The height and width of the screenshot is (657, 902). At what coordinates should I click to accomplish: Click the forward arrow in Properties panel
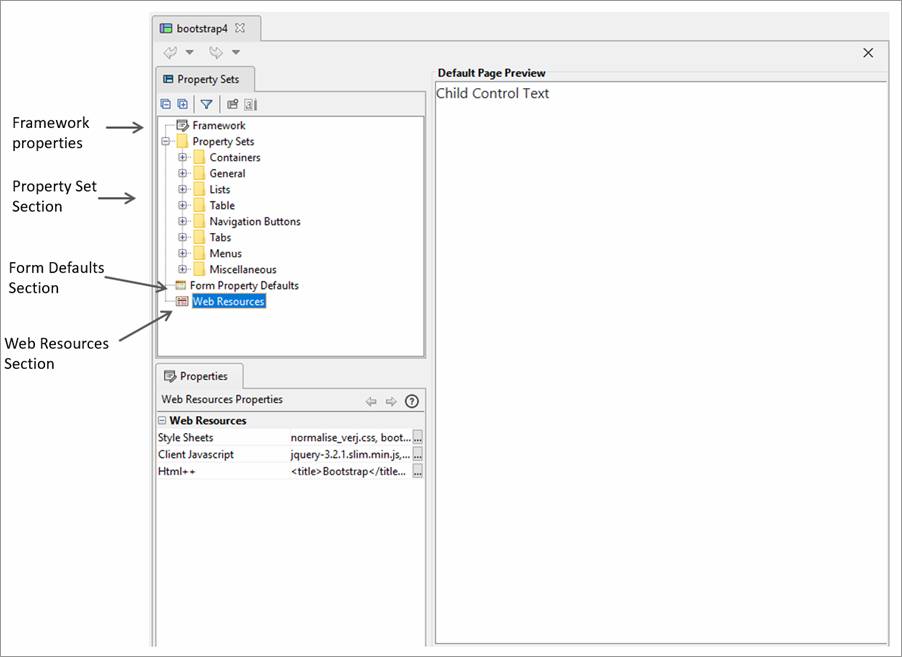[391, 401]
